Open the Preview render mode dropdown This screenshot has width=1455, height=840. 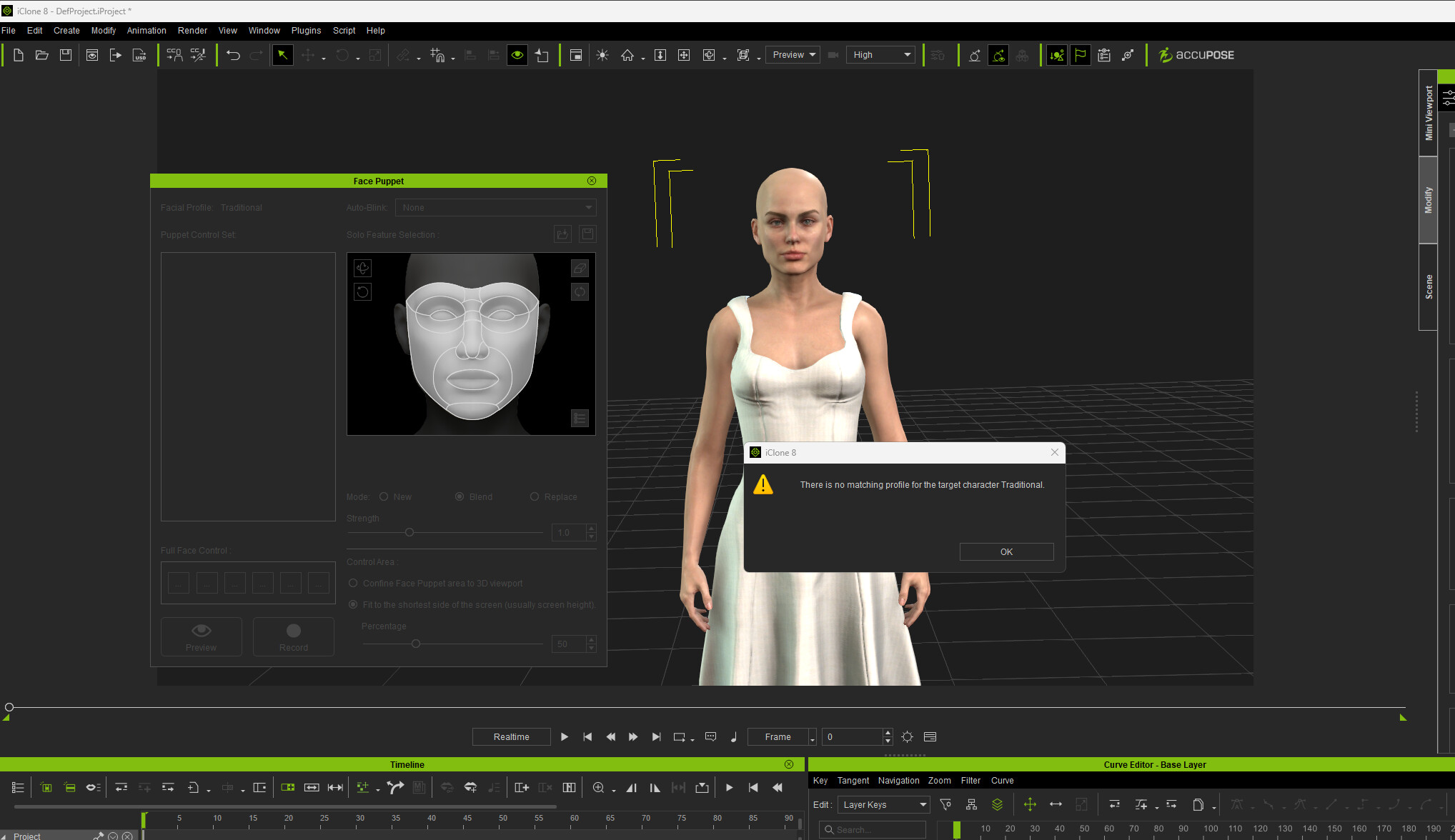click(x=793, y=55)
